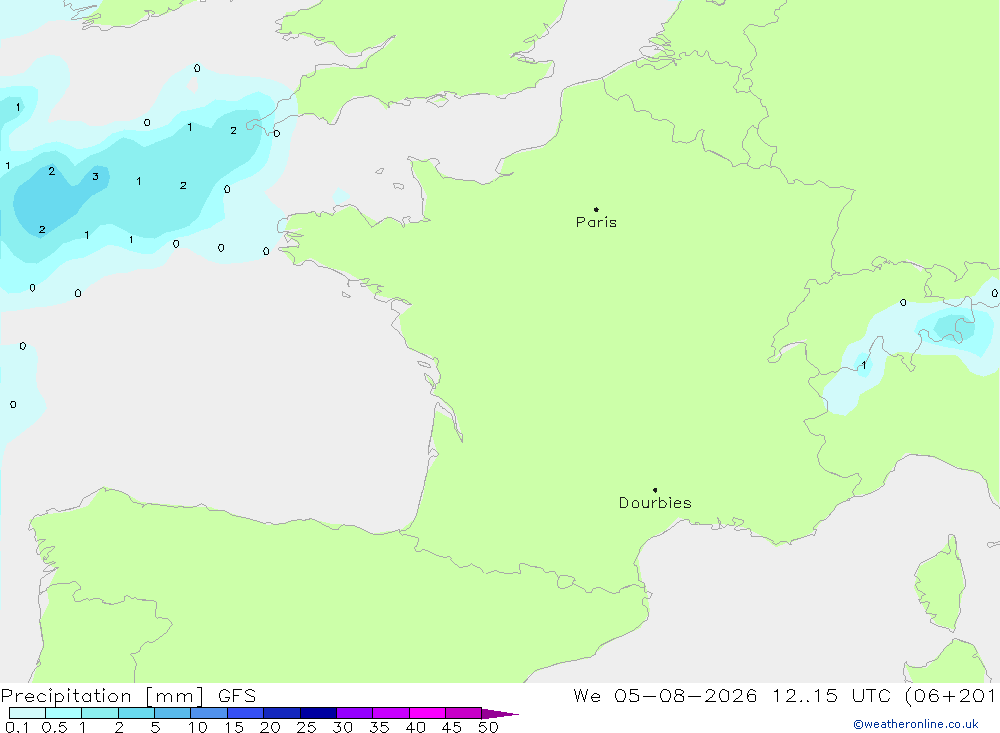Screen dimensions: 1000x733
Task: Click the 'GFS' model label
Action: (237, 696)
